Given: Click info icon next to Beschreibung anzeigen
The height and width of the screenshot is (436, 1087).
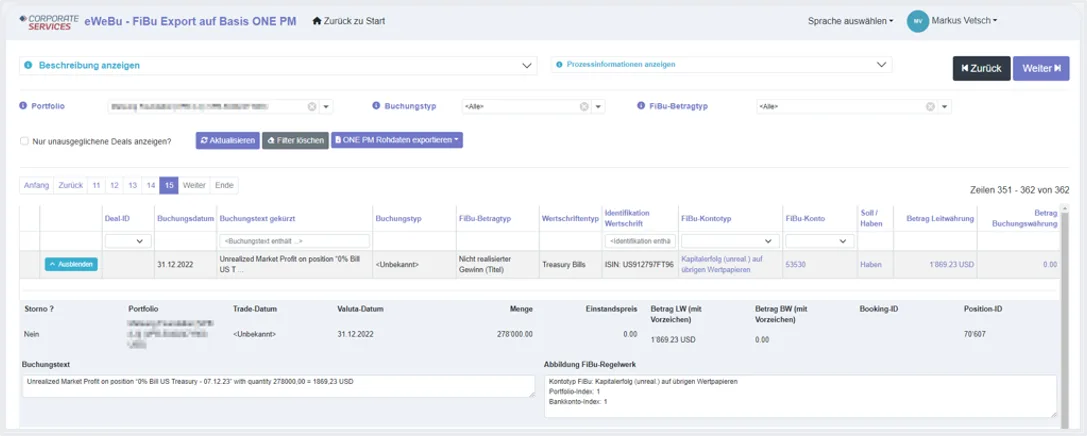Looking at the screenshot, I should tap(28, 66).
